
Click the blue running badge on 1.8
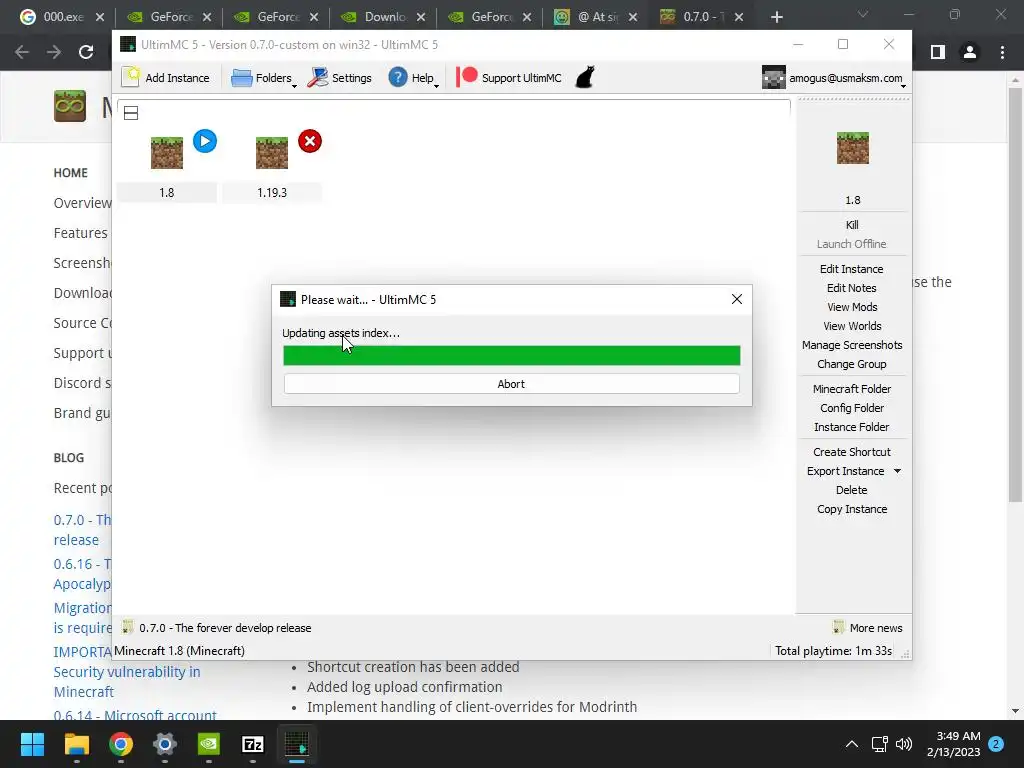[x=205, y=141]
